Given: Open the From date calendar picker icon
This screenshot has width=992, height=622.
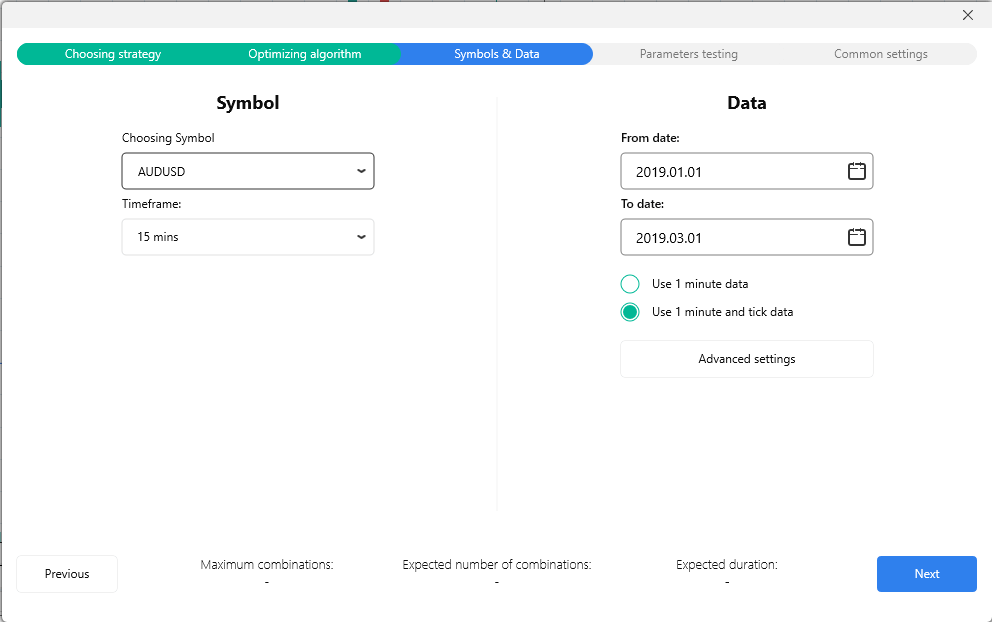Looking at the screenshot, I should pyautogui.click(x=856, y=171).
